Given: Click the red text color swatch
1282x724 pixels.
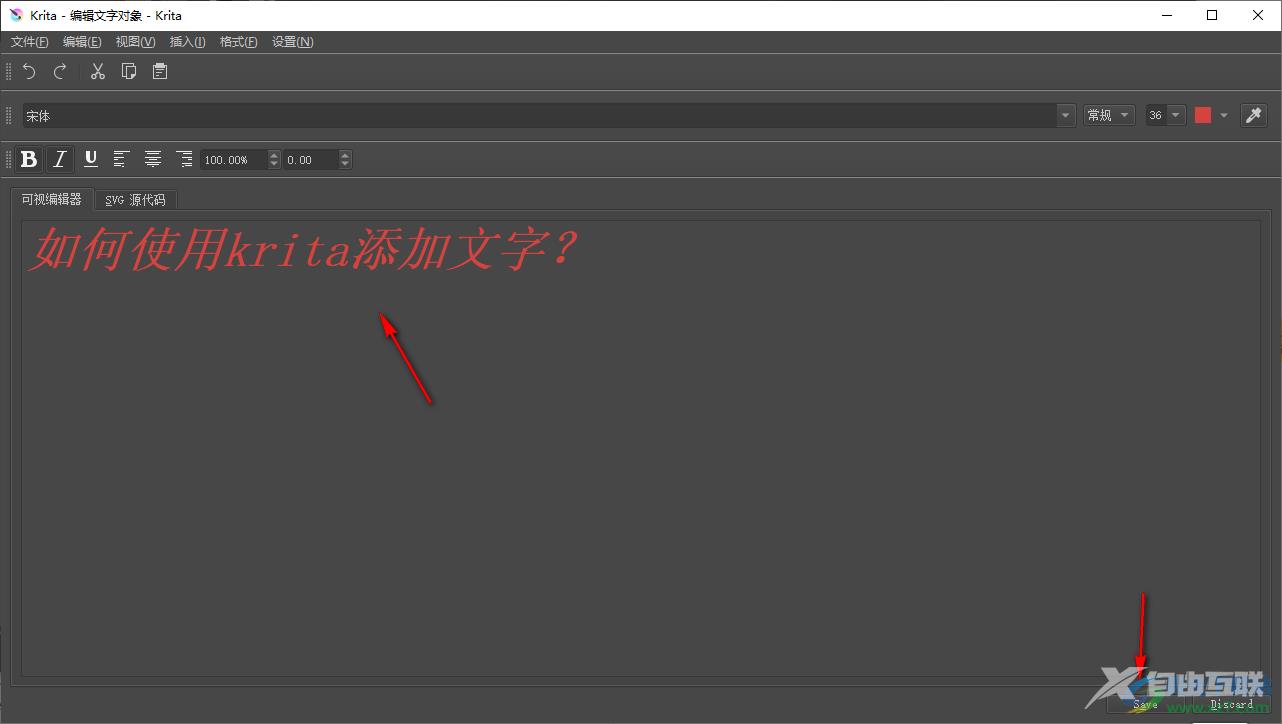Looking at the screenshot, I should coord(1203,115).
